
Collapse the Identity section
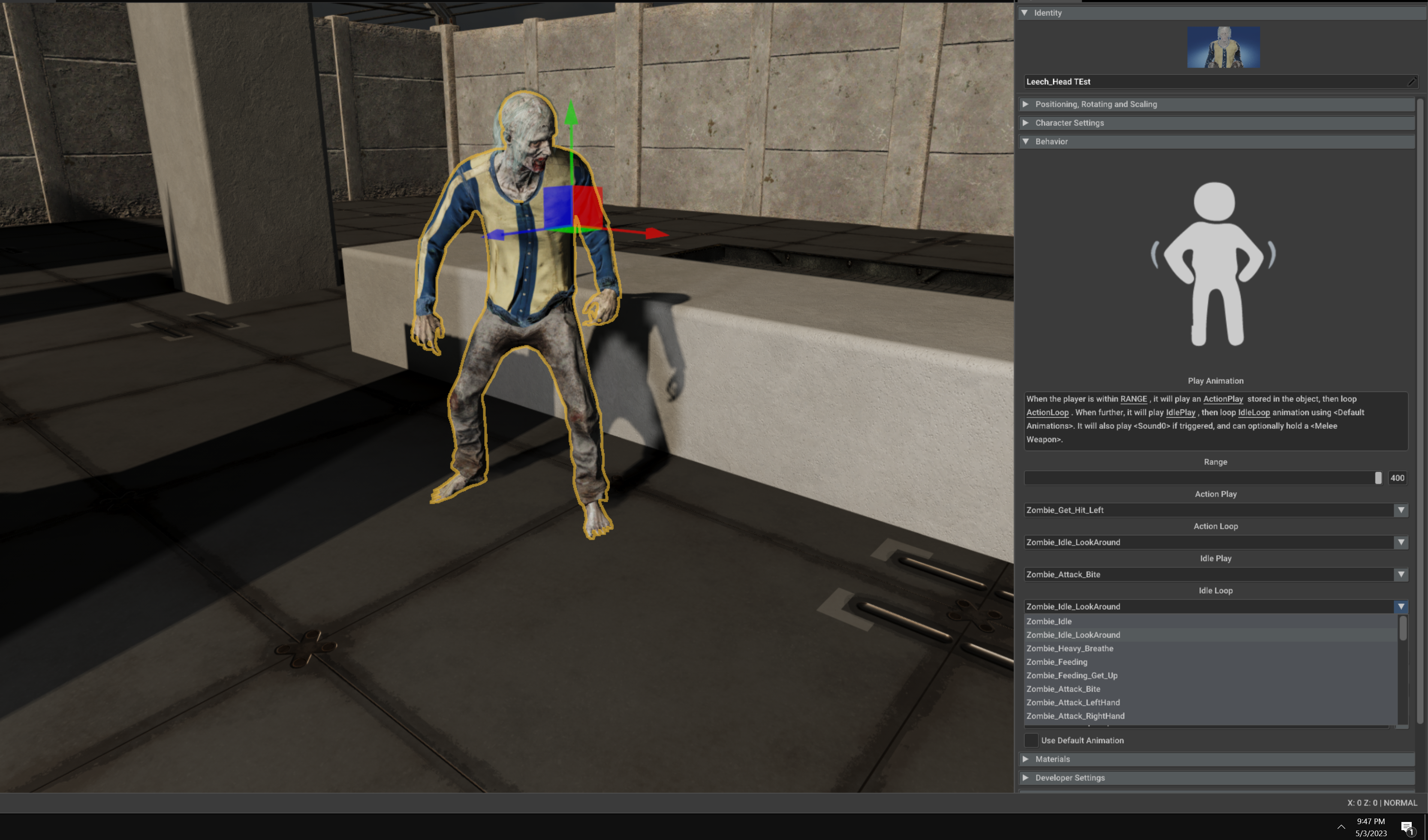[1024, 12]
